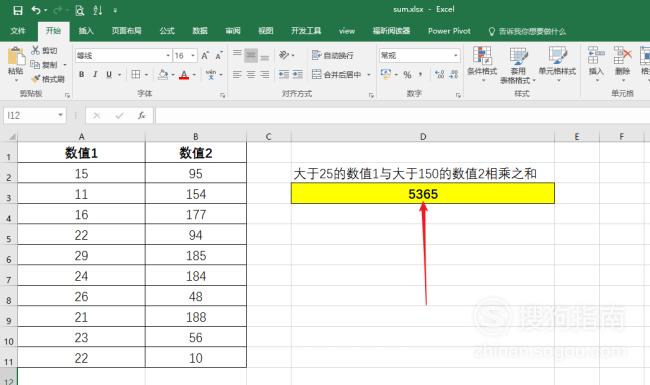This screenshot has width=650, height=385.
Task: Click the middle align icon
Action: (x=251, y=55)
